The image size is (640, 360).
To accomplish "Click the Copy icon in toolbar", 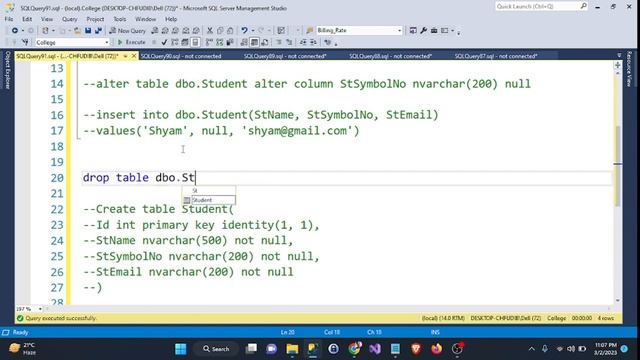I will (x=220, y=31).
